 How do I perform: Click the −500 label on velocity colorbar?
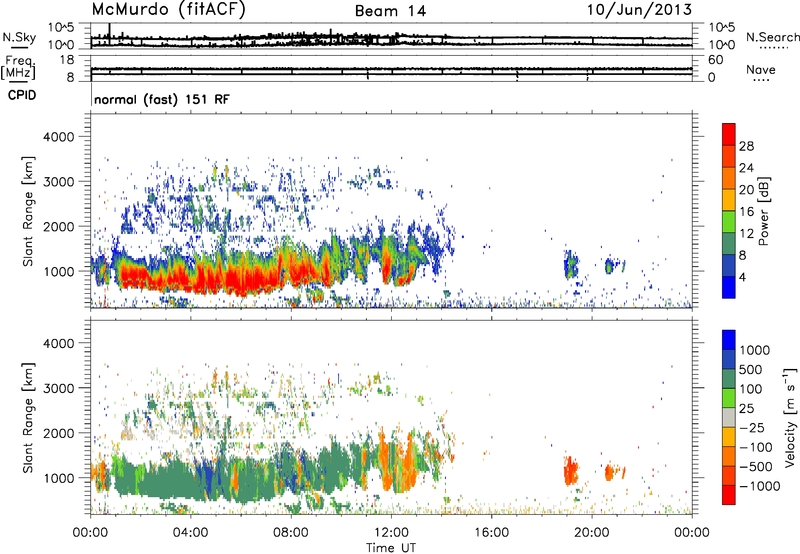pyautogui.click(x=756, y=467)
